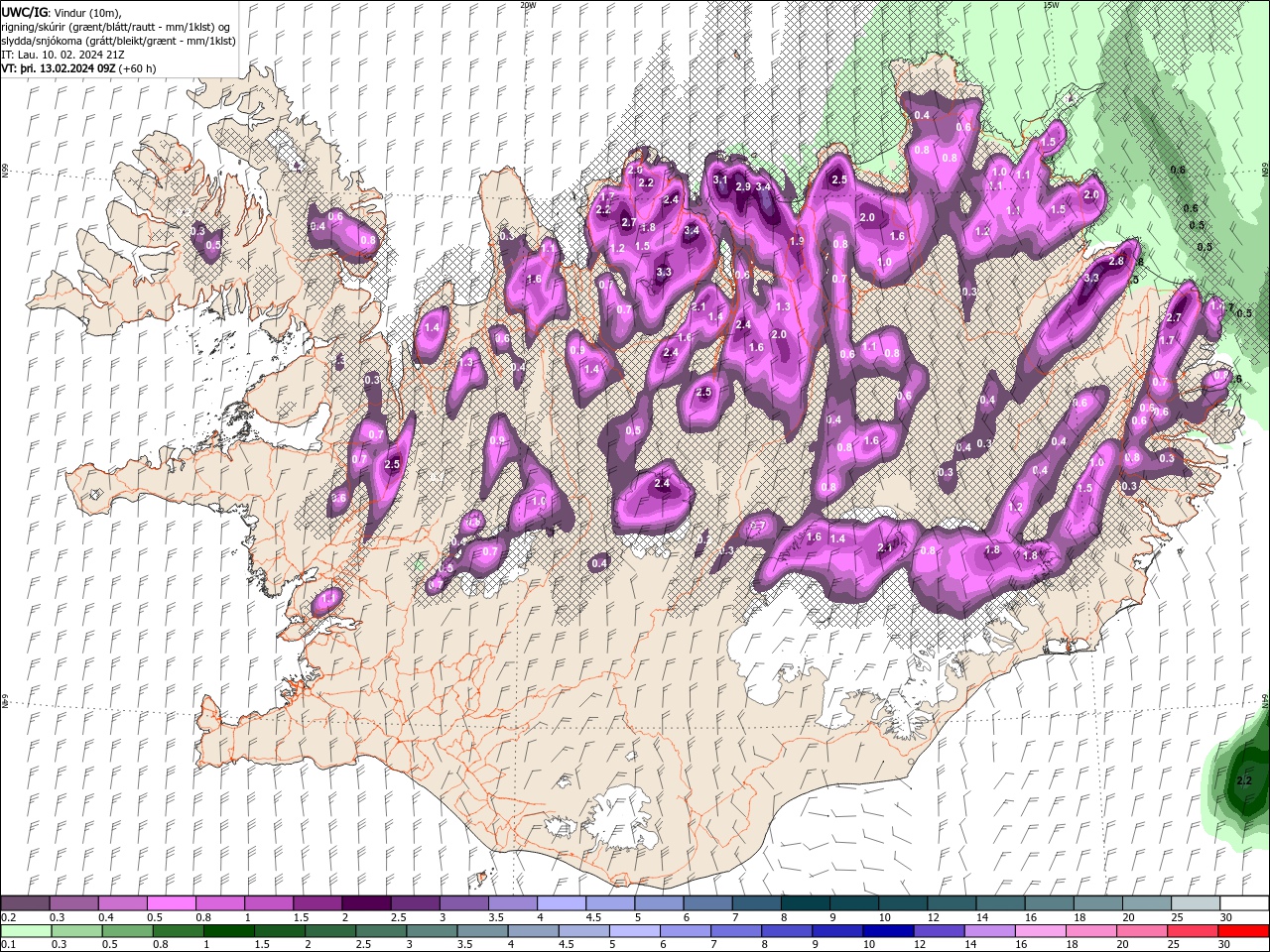Viewport: 1270px width, 952px height.
Task: Select light blue upper swatch starting at 4
Action: click(x=560, y=903)
